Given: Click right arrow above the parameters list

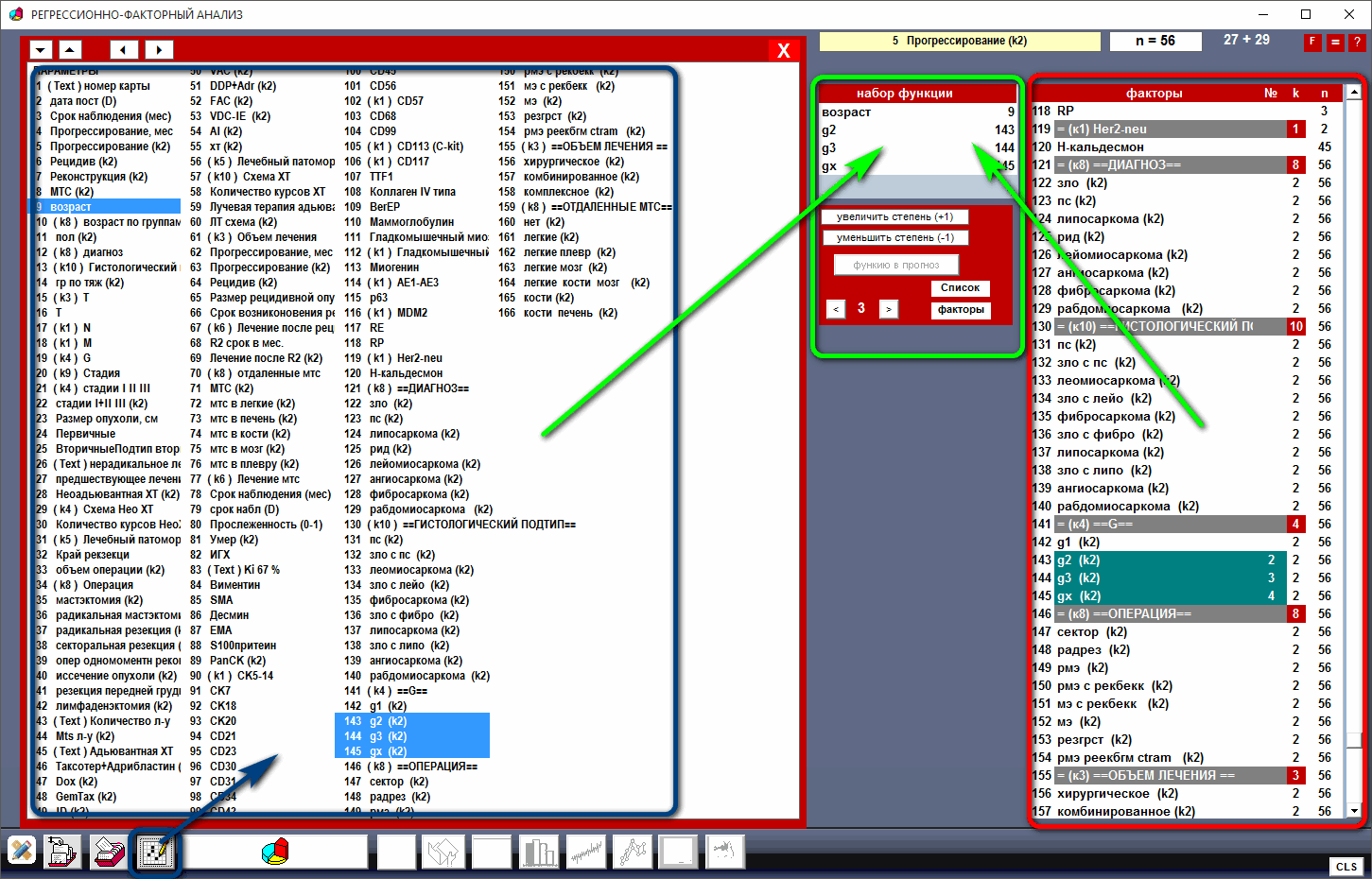Looking at the screenshot, I should 159,50.
